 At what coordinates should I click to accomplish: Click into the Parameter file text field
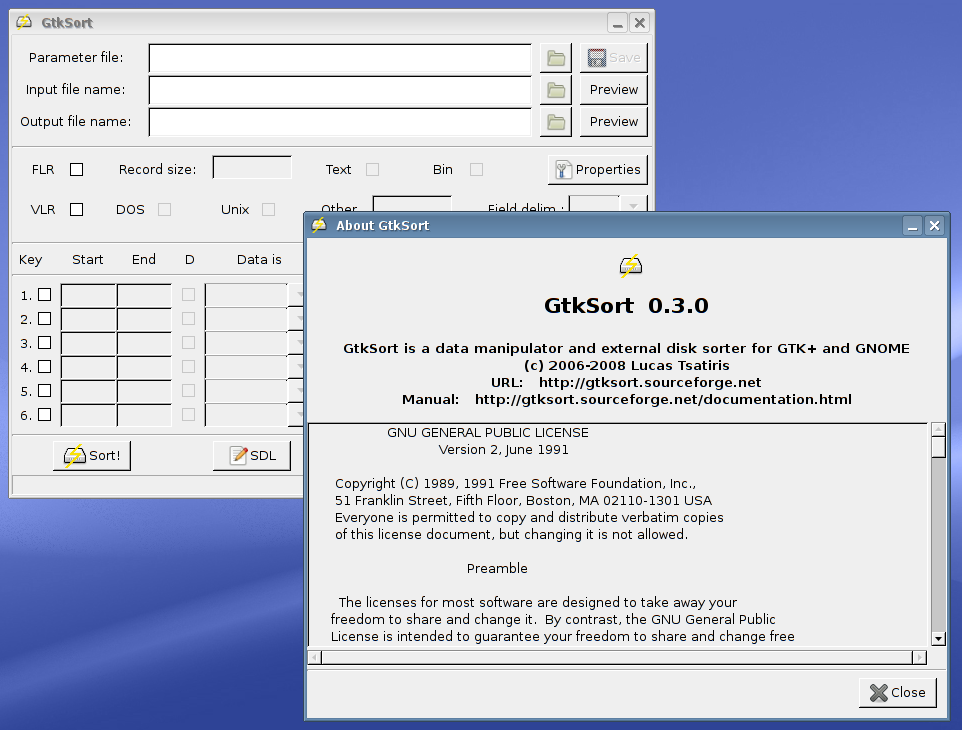coord(340,58)
